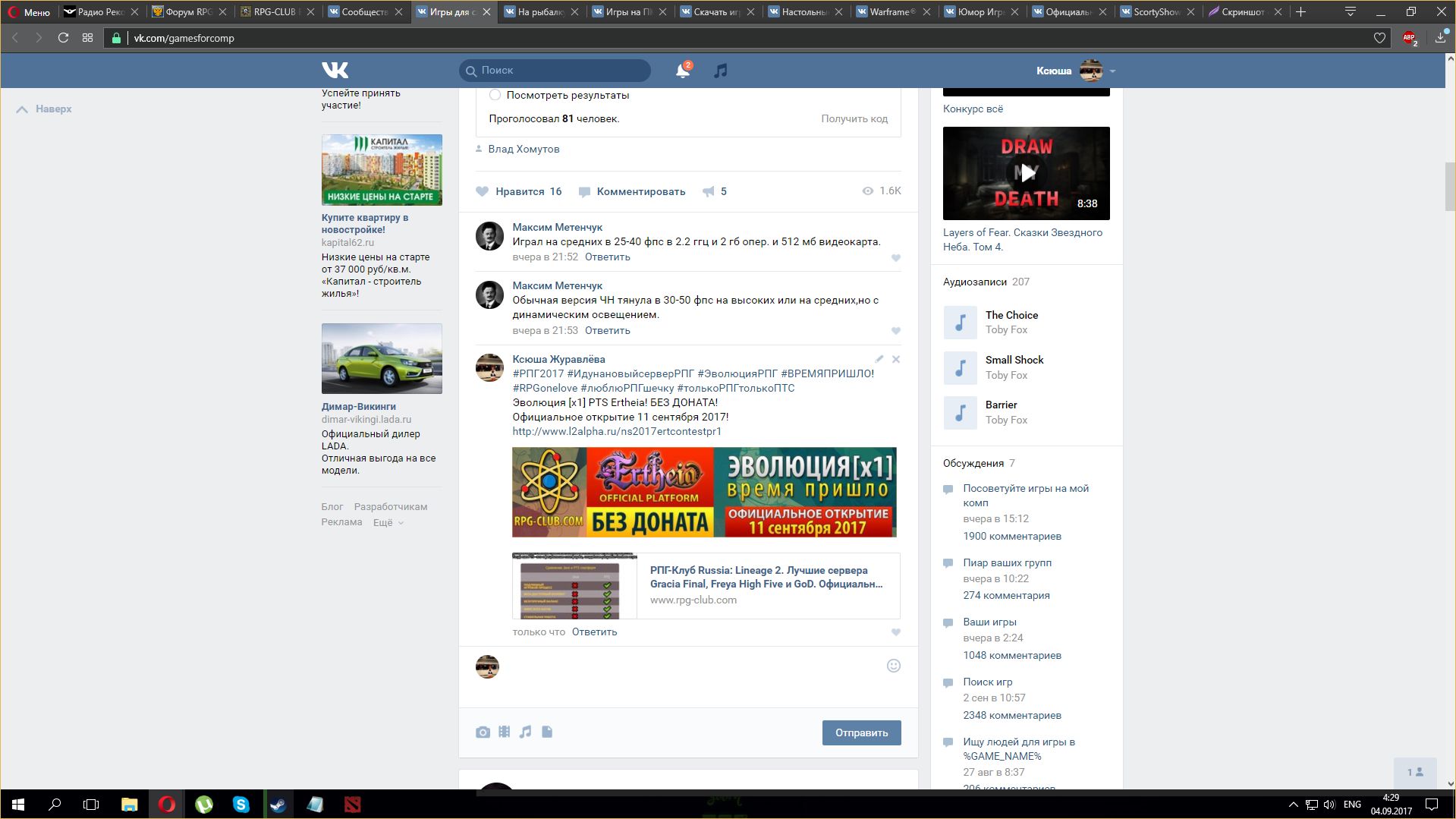The image size is (1456, 819).
Task: Play the song Barrier
Action: point(960,413)
